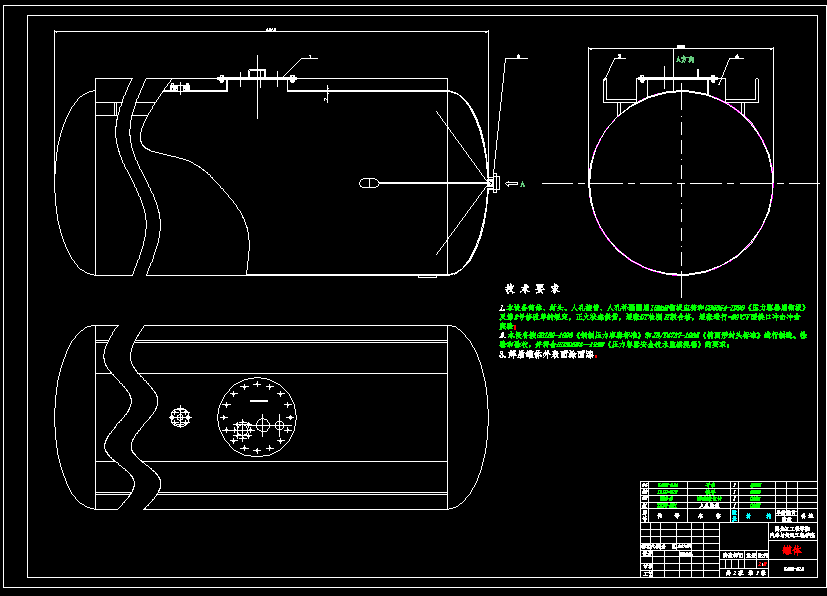Select the white note numbered 3 in the technical requirements
This screenshot has height=596, width=827.
tap(549, 355)
